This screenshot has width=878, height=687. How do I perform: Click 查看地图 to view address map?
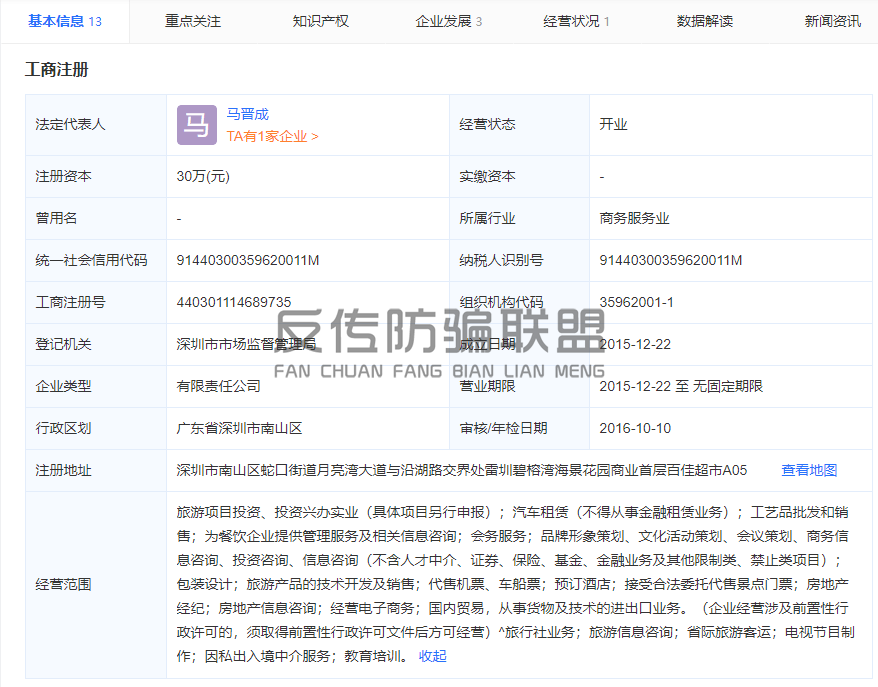809,470
